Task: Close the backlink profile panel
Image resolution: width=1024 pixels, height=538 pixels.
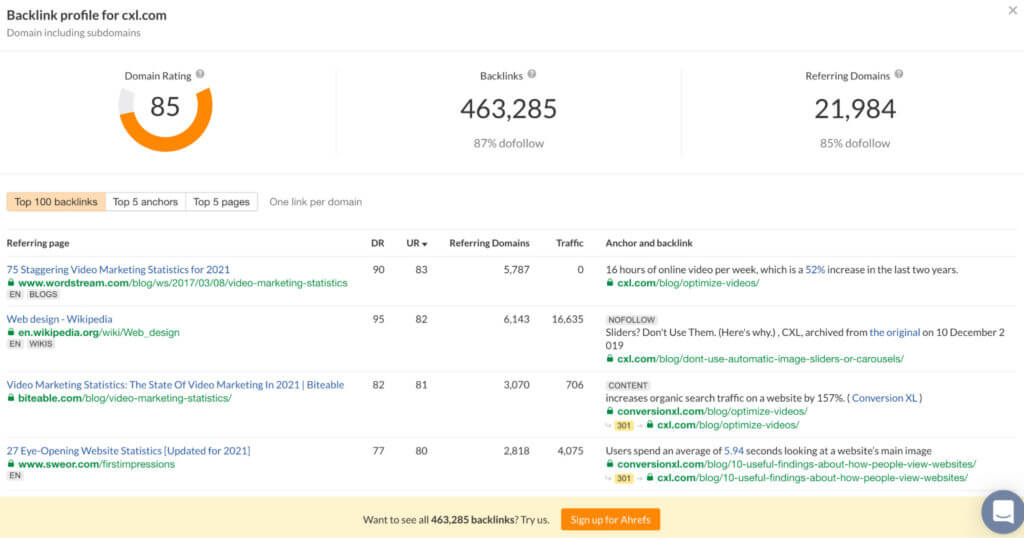Action: coord(1012,10)
